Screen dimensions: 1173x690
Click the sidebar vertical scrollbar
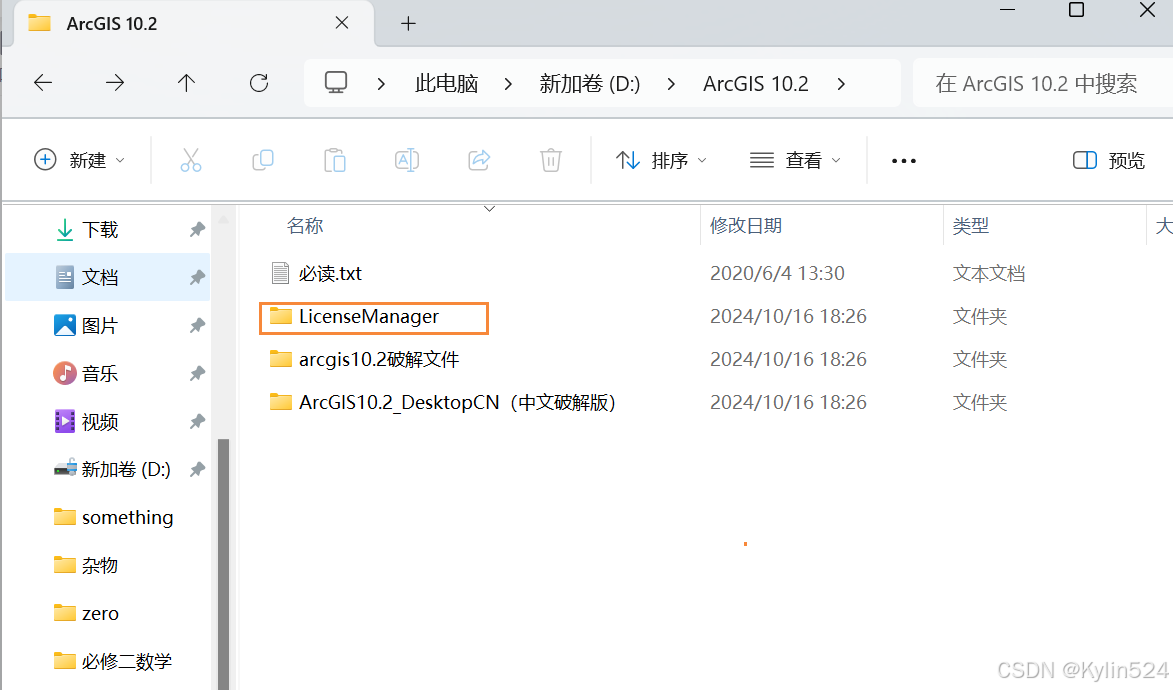223,564
